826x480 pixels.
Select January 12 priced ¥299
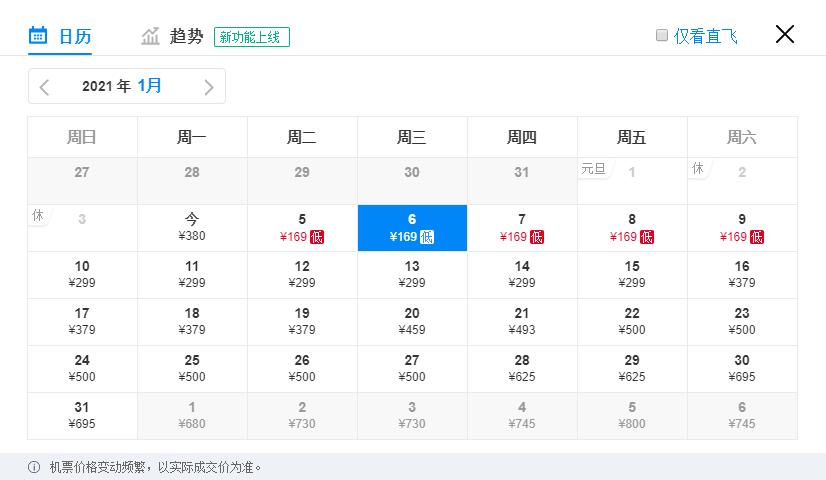302,275
